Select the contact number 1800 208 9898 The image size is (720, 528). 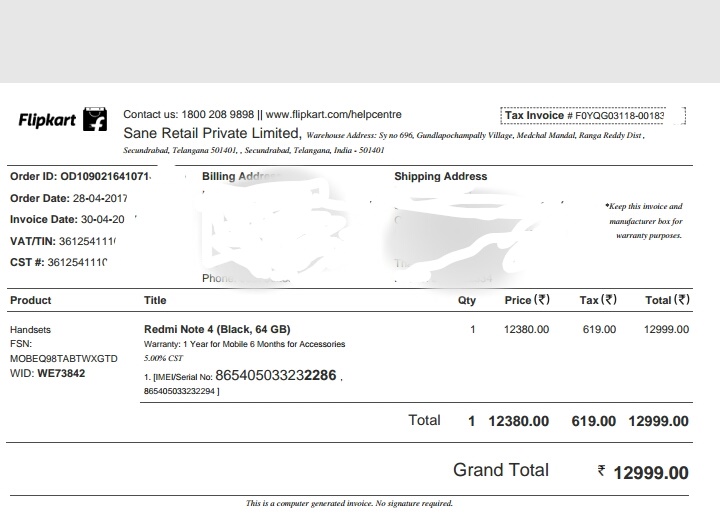coord(217,114)
